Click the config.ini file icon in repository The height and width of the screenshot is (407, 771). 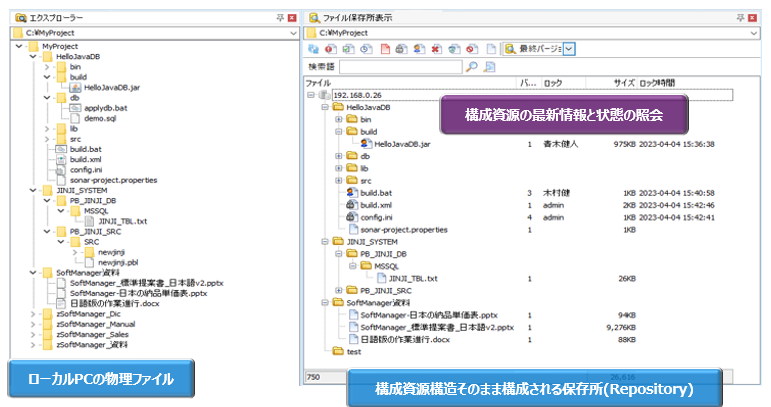pyautogui.click(x=352, y=216)
